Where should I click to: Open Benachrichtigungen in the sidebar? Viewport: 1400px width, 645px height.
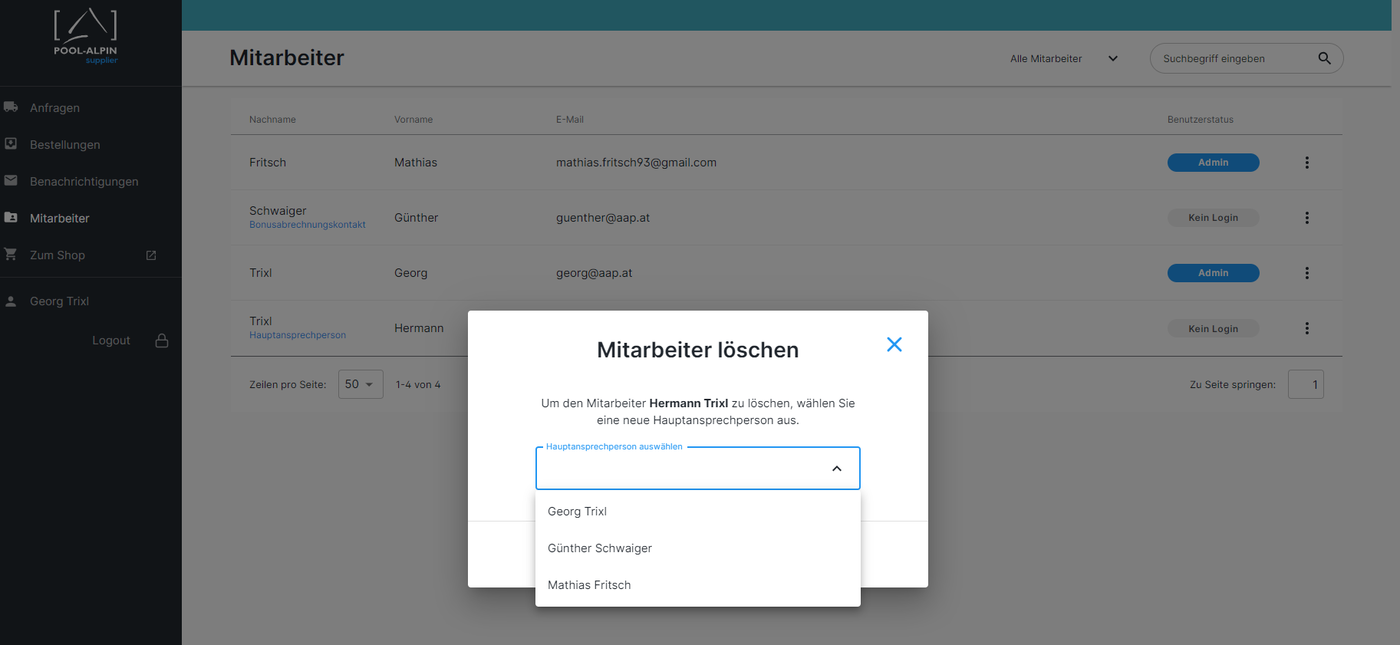84,182
